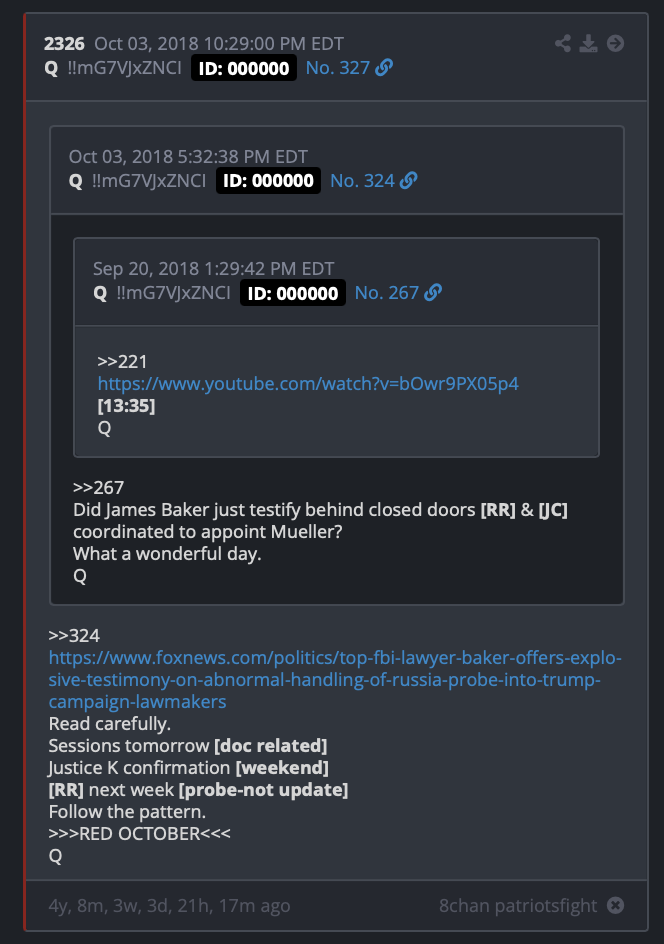Click chain link icon beside No. 267
Image resolution: width=664 pixels, height=944 pixels.
[433, 293]
